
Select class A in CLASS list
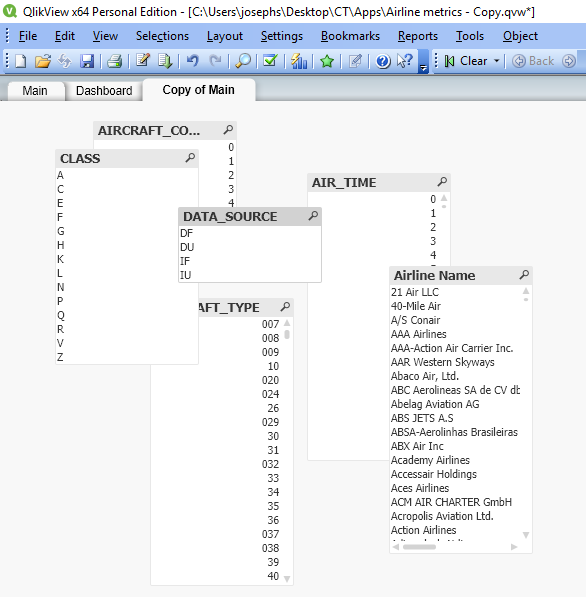tap(127, 175)
